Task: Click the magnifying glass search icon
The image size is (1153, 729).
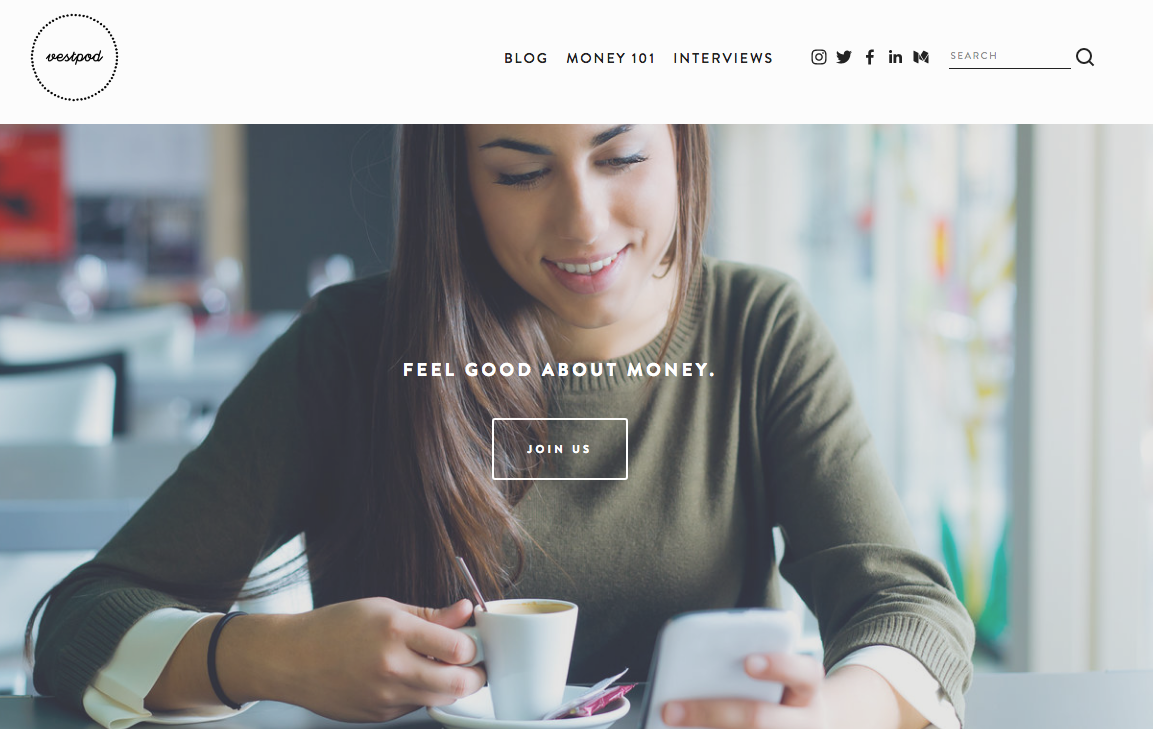Action: tap(1085, 57)
